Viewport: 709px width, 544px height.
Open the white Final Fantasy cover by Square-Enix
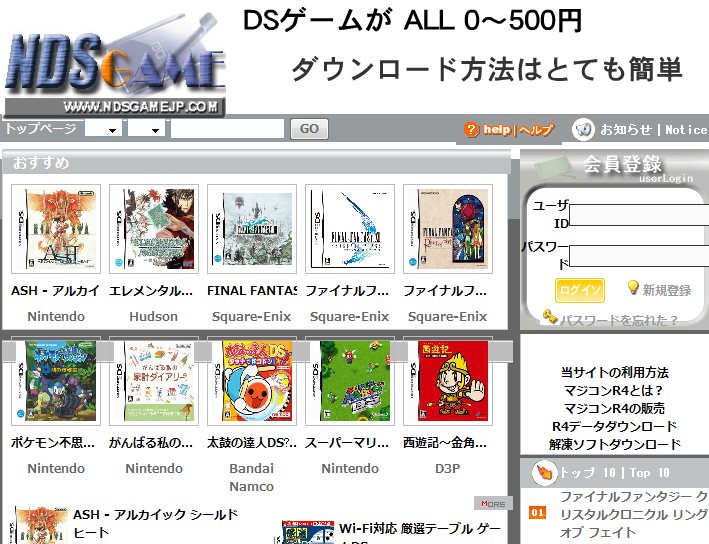pos(350,229)
